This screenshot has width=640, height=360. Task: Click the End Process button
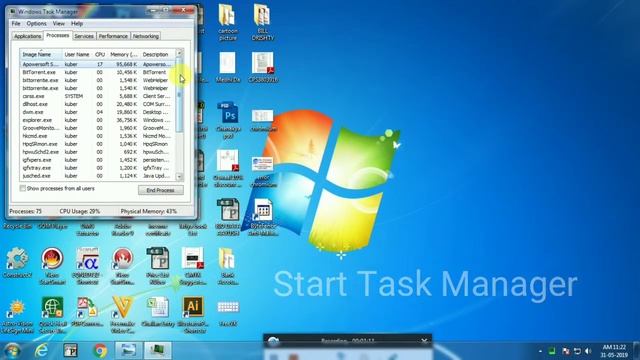tap(160, 190)
